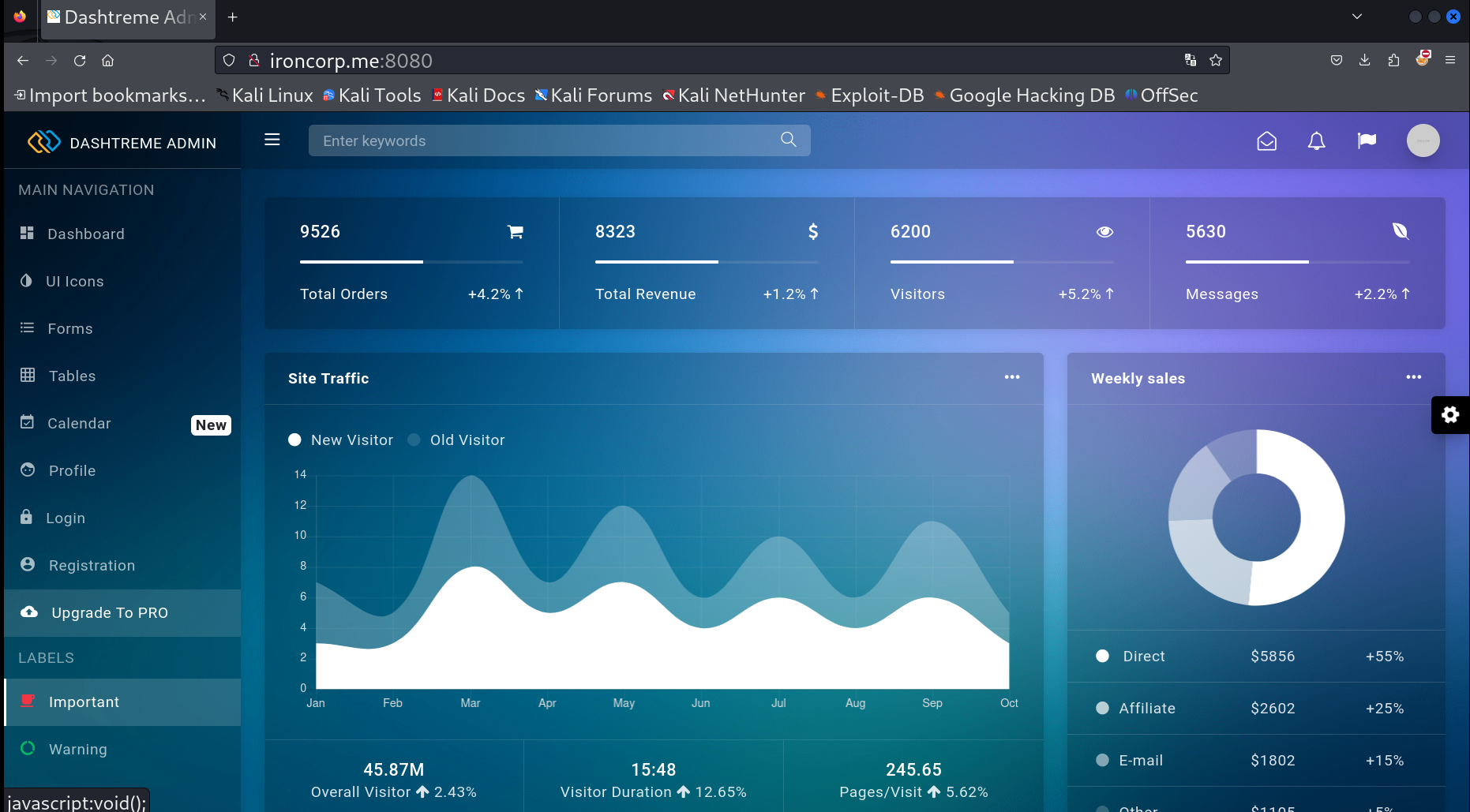Click the site security lock icon

pyautogui.click(x=254, y=60)
